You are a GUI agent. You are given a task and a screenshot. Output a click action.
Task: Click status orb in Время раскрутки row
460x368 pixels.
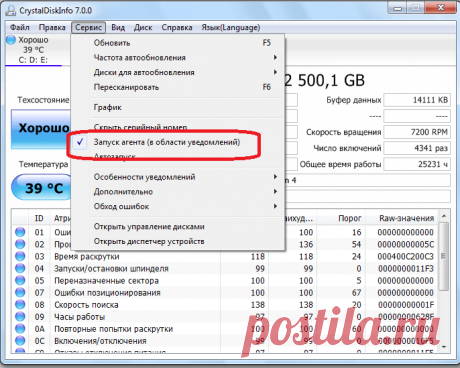coord(20,256)
